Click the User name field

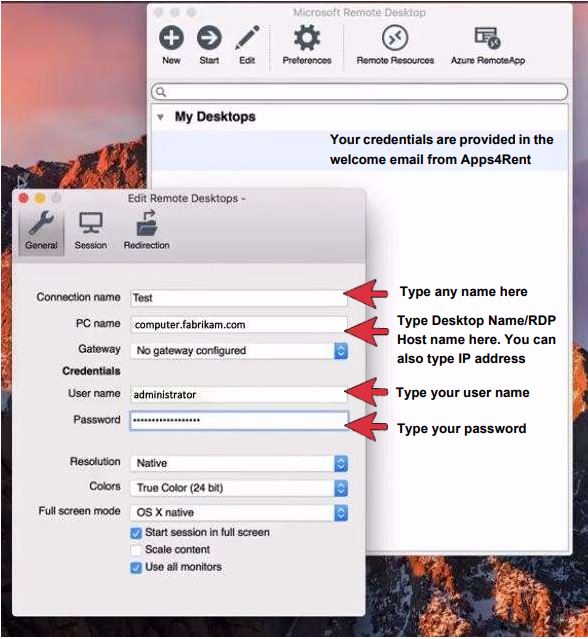pos(239,394)
